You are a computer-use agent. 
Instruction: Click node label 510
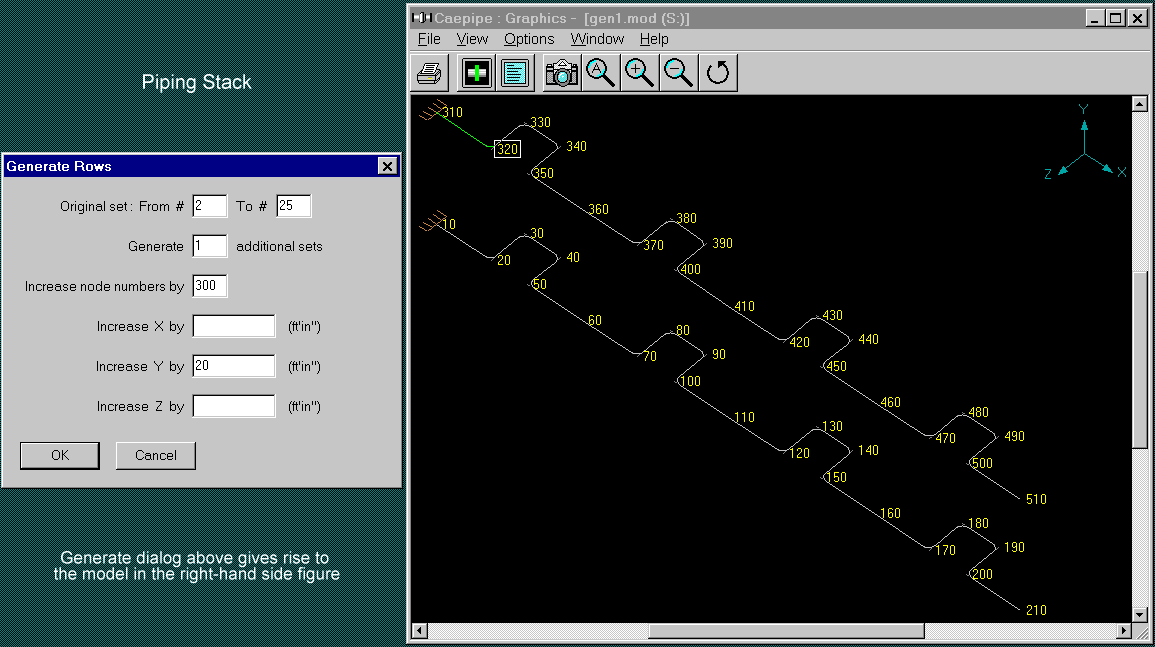click(x=1036, y=499)
